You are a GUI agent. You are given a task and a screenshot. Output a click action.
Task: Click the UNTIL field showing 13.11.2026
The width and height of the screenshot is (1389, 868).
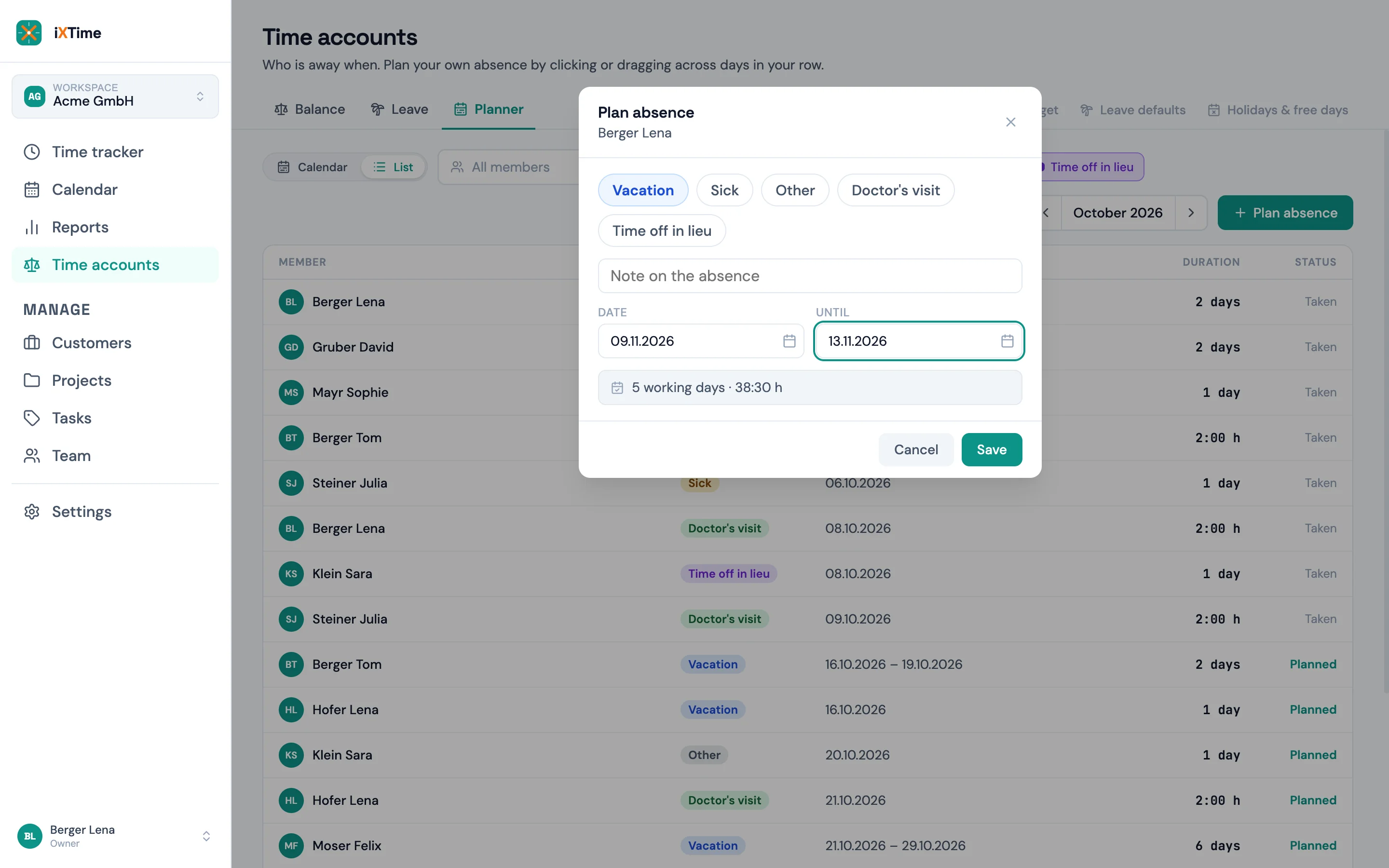[919, 341]
